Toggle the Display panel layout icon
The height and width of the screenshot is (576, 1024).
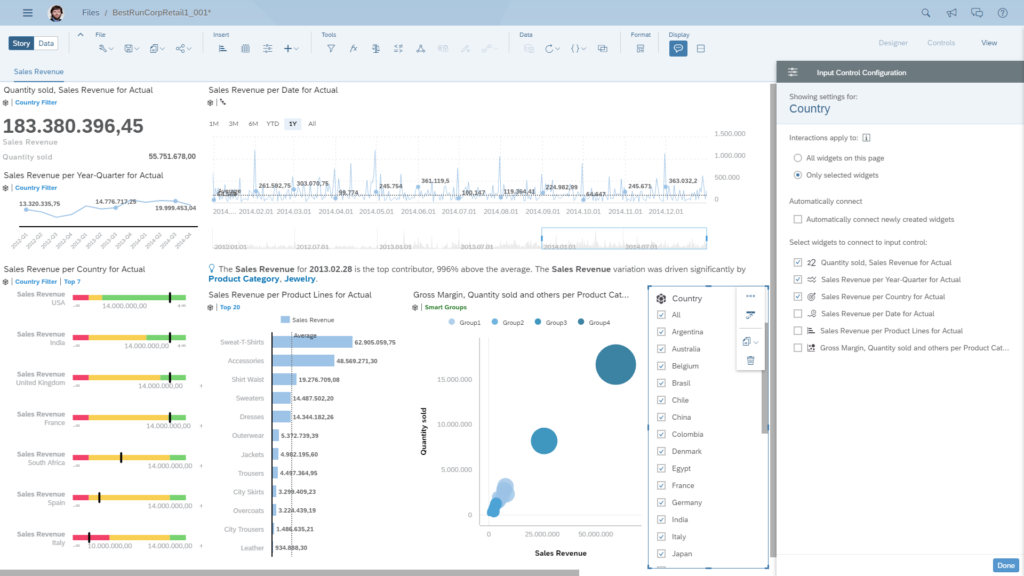[x=701, y=48]
